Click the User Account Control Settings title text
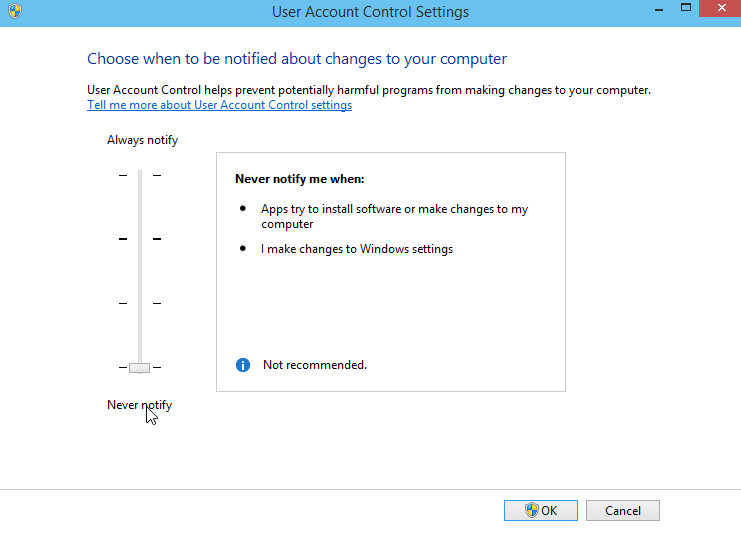Viewport: 741px width, 543px height. click(x=370, y=11)
